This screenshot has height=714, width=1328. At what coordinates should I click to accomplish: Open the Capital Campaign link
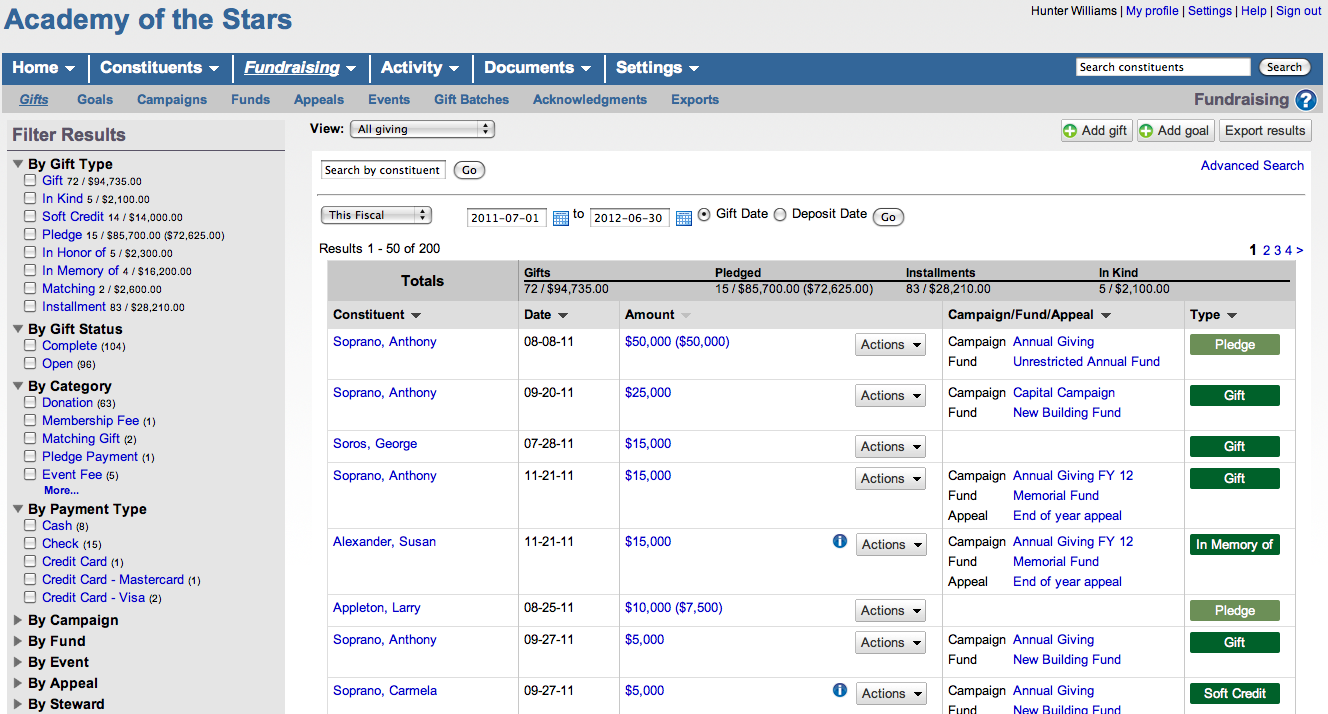pyautogui.click(x=1064, y=393)
